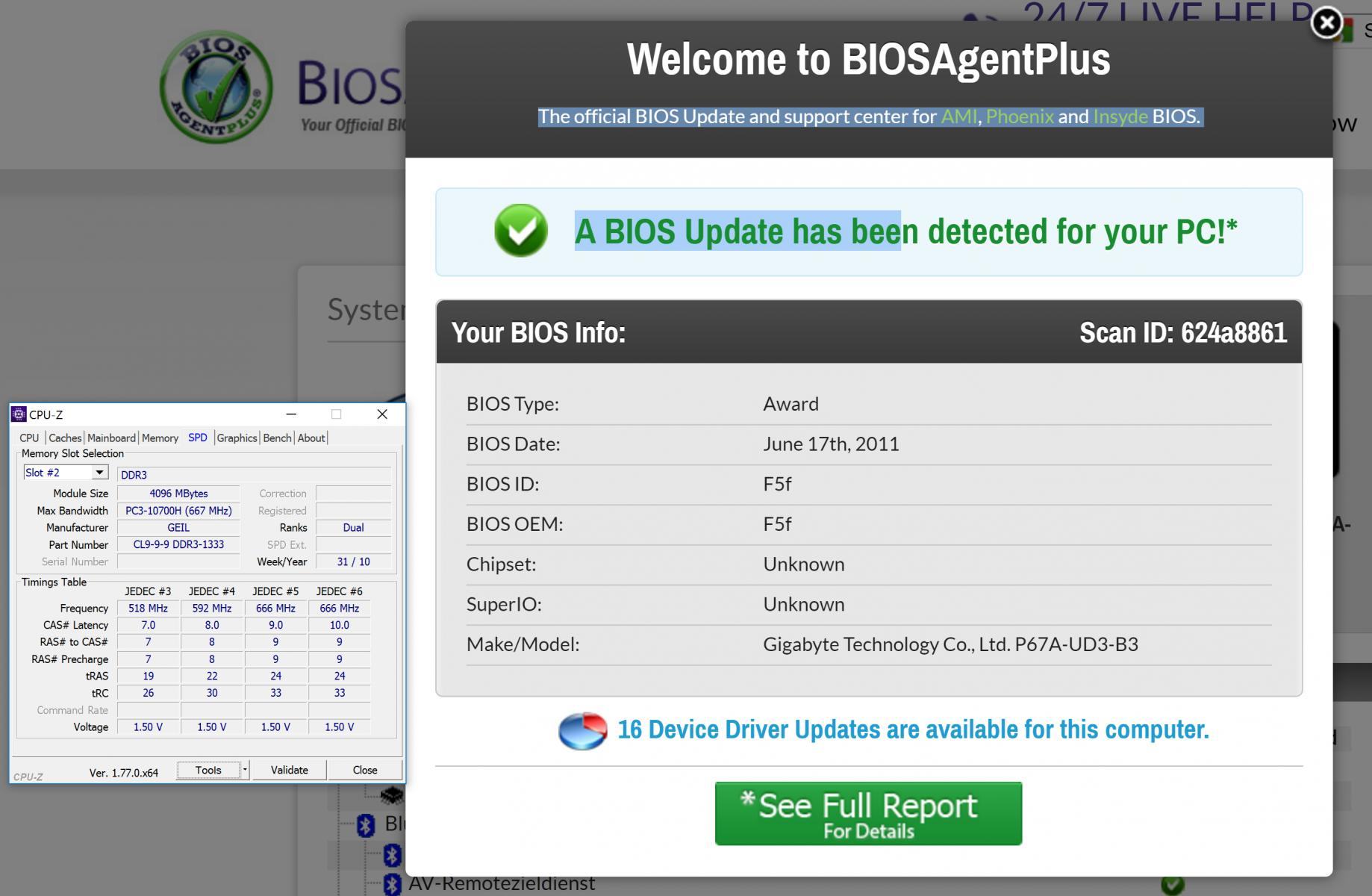Click the See Full Report button
This screenshot has height=896, width=1372.
868,814
